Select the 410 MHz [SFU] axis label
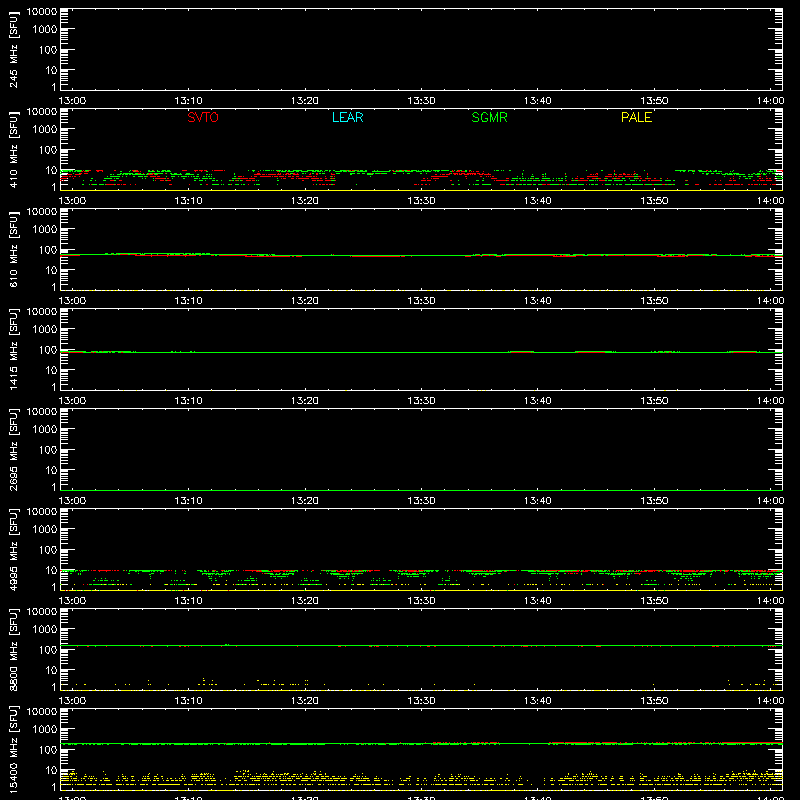Screen dimensions: 800x800 coord(14,149)
